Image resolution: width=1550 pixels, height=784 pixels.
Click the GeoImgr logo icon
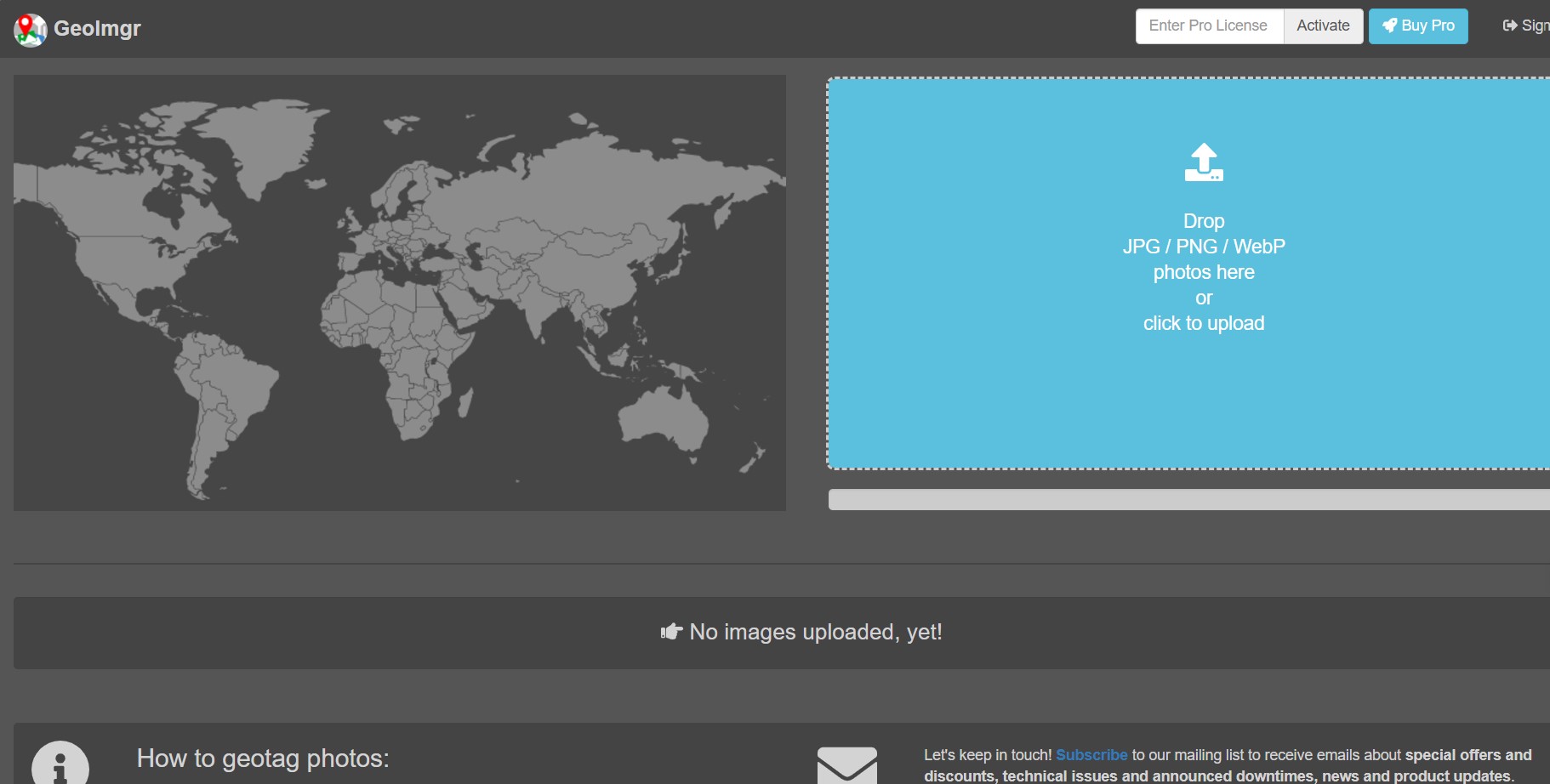[x=30, y=30]
